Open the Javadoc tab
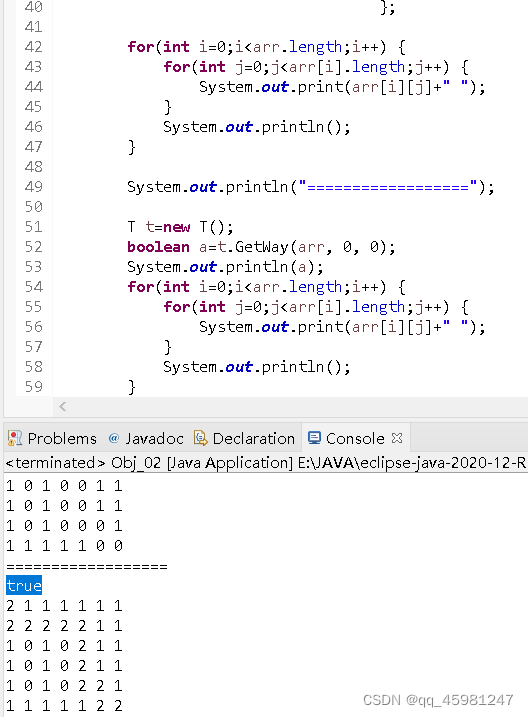The width and height of the screenshot is (528, 717). click(146, 439)
